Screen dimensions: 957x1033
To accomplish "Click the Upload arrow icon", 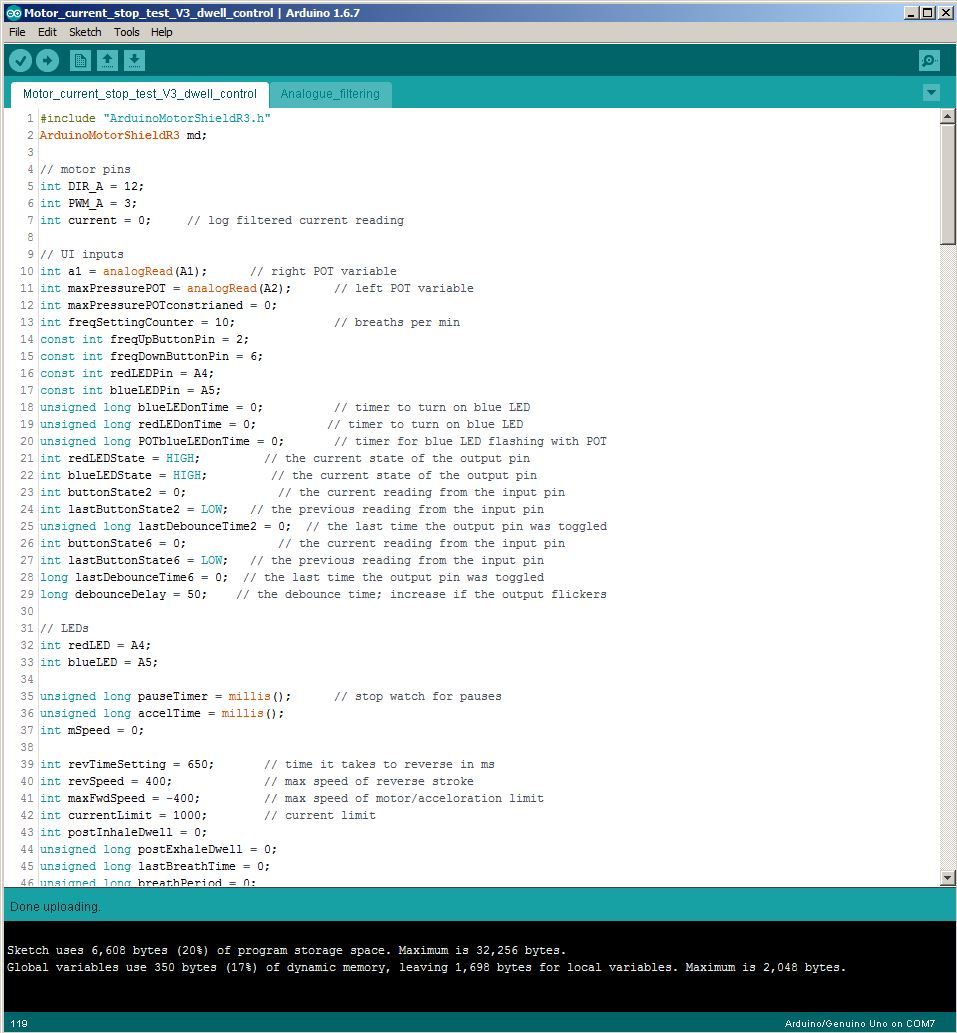I will pyautogui.click(x=47, y=60).
